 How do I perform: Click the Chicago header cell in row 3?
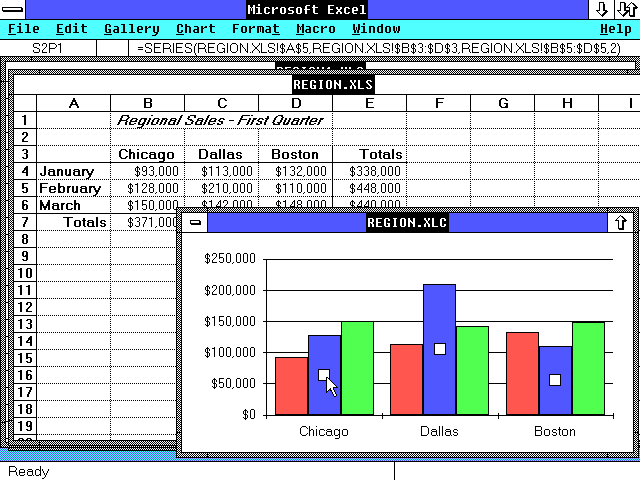(x=147, y=154)
